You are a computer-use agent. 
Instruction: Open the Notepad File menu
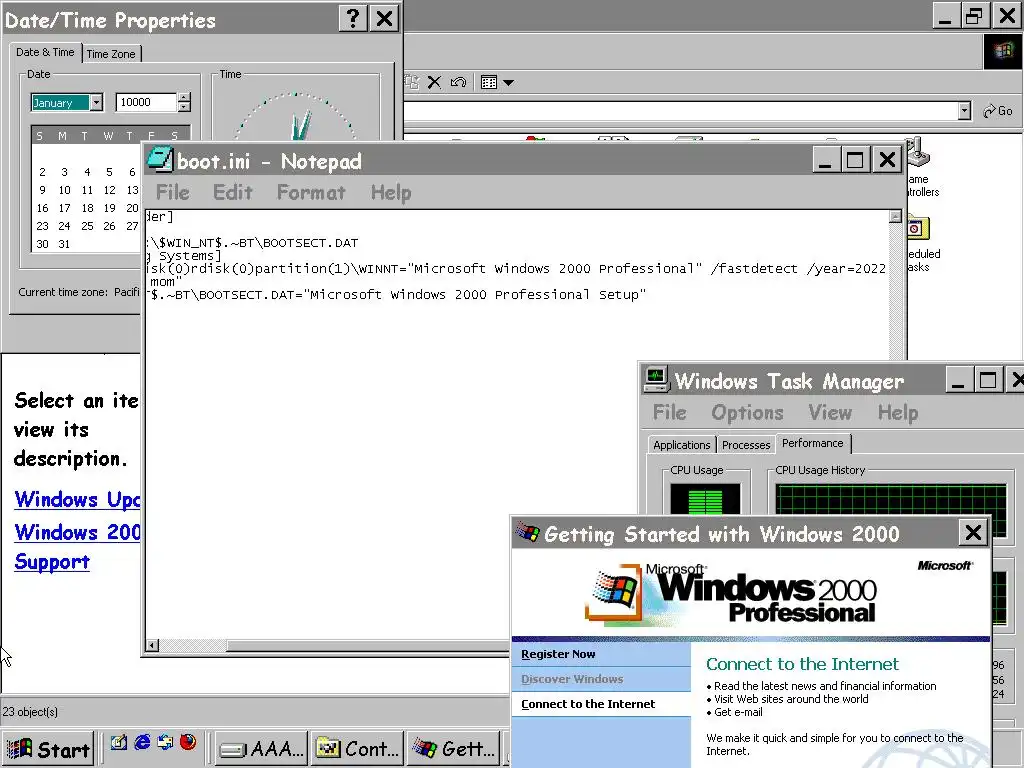click(x=172, y=193)
